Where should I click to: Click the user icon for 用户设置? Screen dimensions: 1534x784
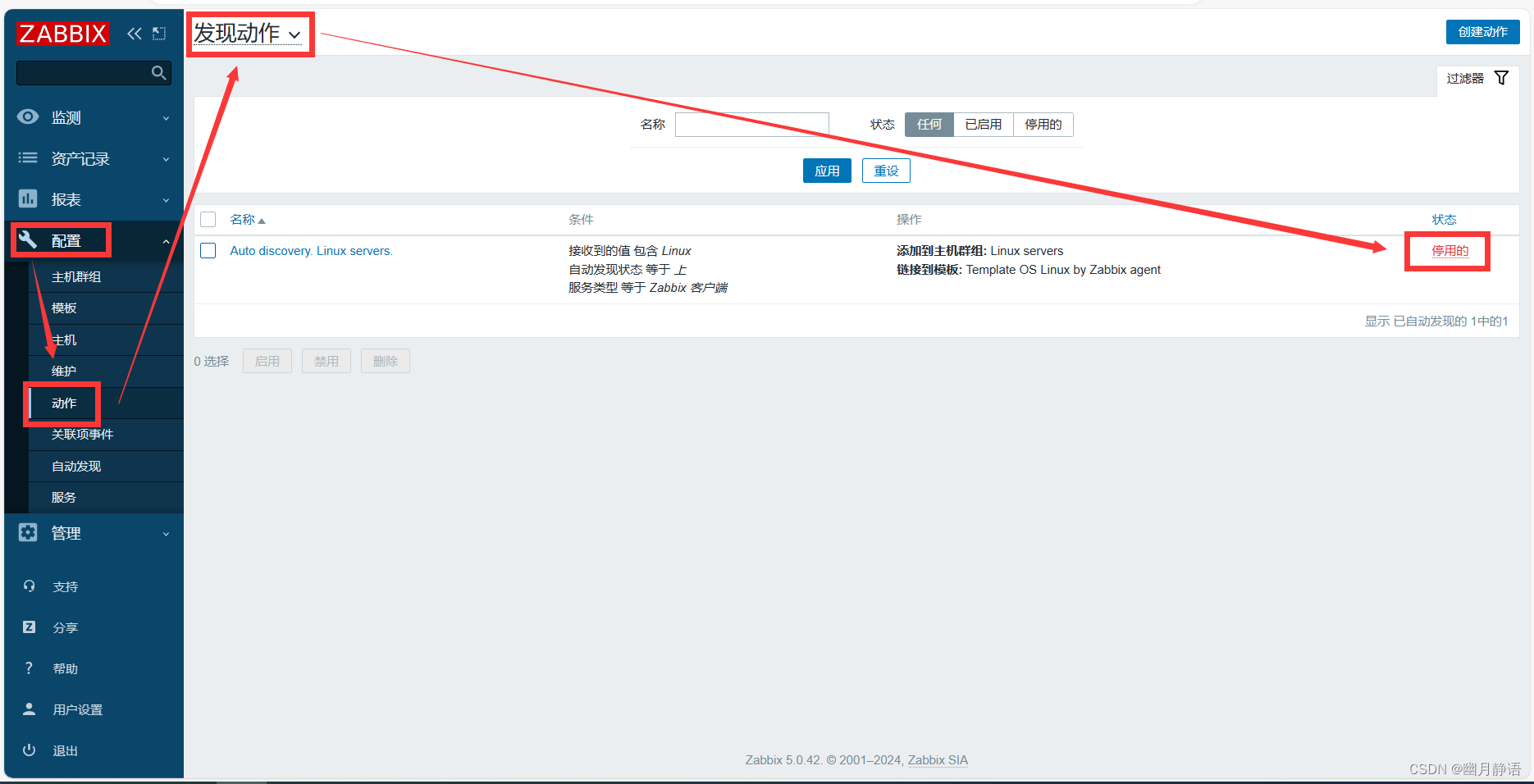tap(30, 709)
